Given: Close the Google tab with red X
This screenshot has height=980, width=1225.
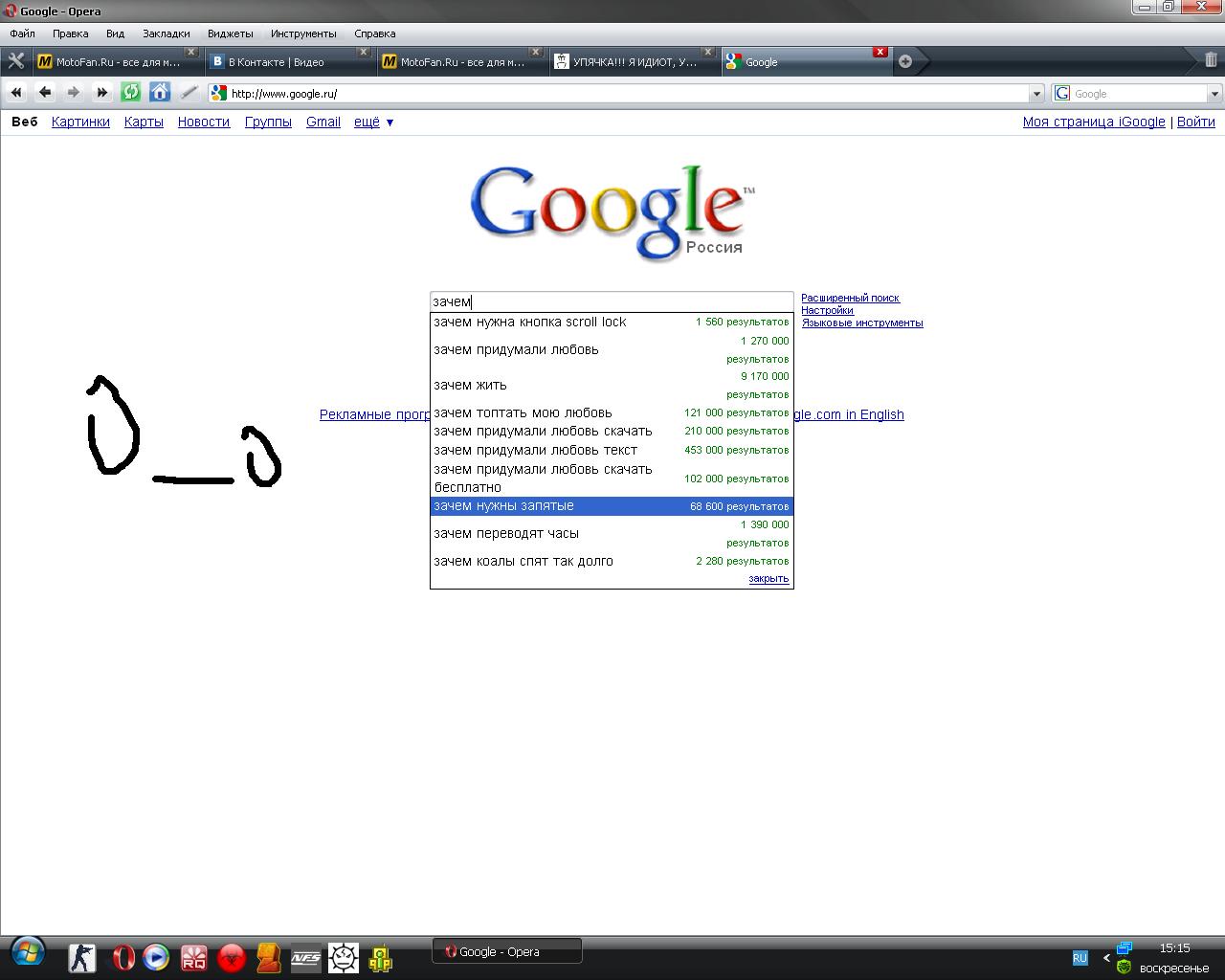Looking at the screenshot, I should coord(880,52).
